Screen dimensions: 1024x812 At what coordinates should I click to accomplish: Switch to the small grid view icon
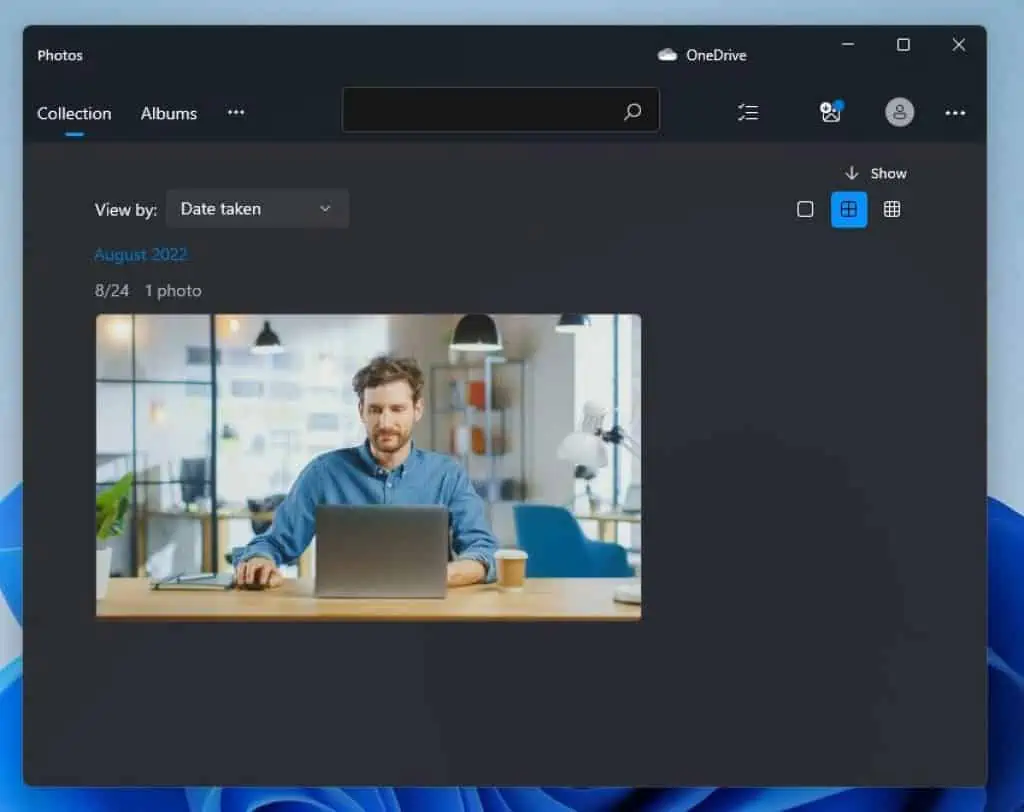[891, 209]
